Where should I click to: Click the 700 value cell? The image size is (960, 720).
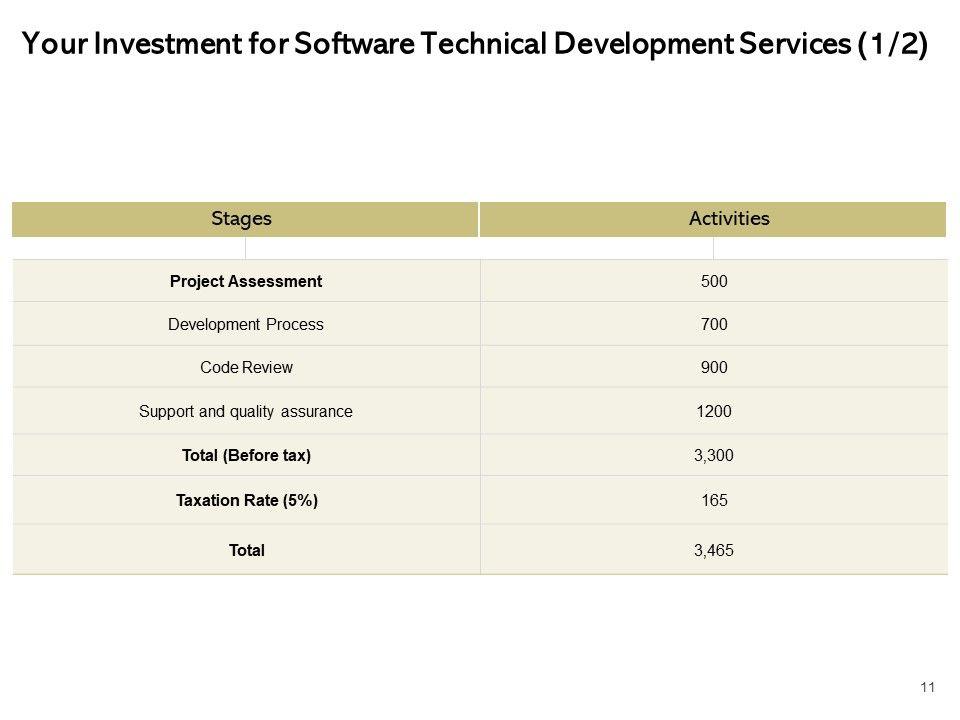pos(714,325)
